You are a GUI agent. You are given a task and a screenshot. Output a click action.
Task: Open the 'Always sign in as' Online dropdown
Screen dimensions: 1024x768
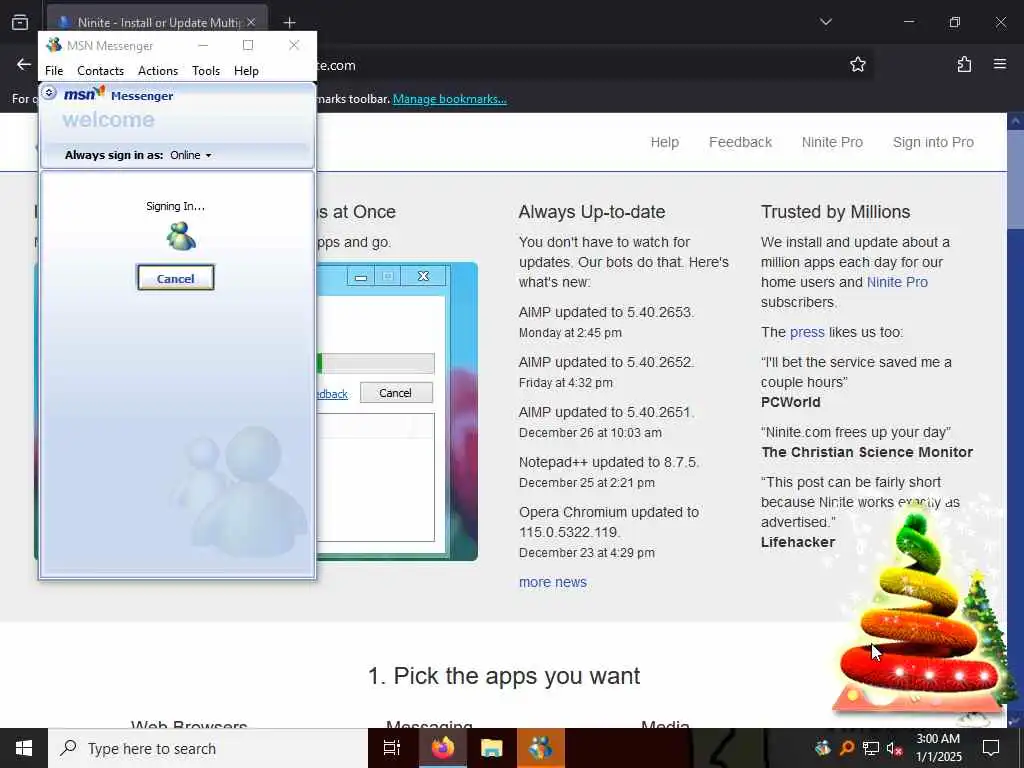pos(191,155)
